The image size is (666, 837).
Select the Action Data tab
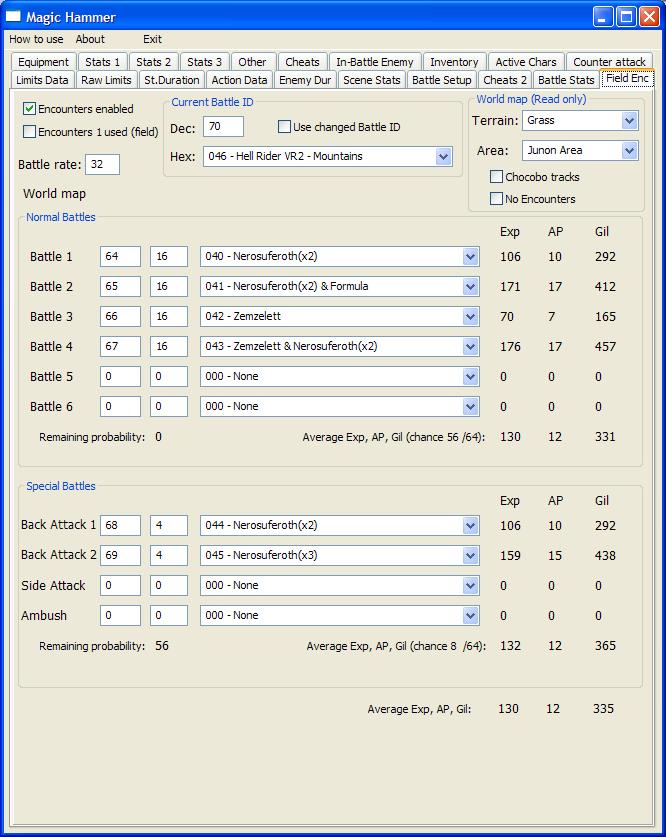(x=239, y=80)
